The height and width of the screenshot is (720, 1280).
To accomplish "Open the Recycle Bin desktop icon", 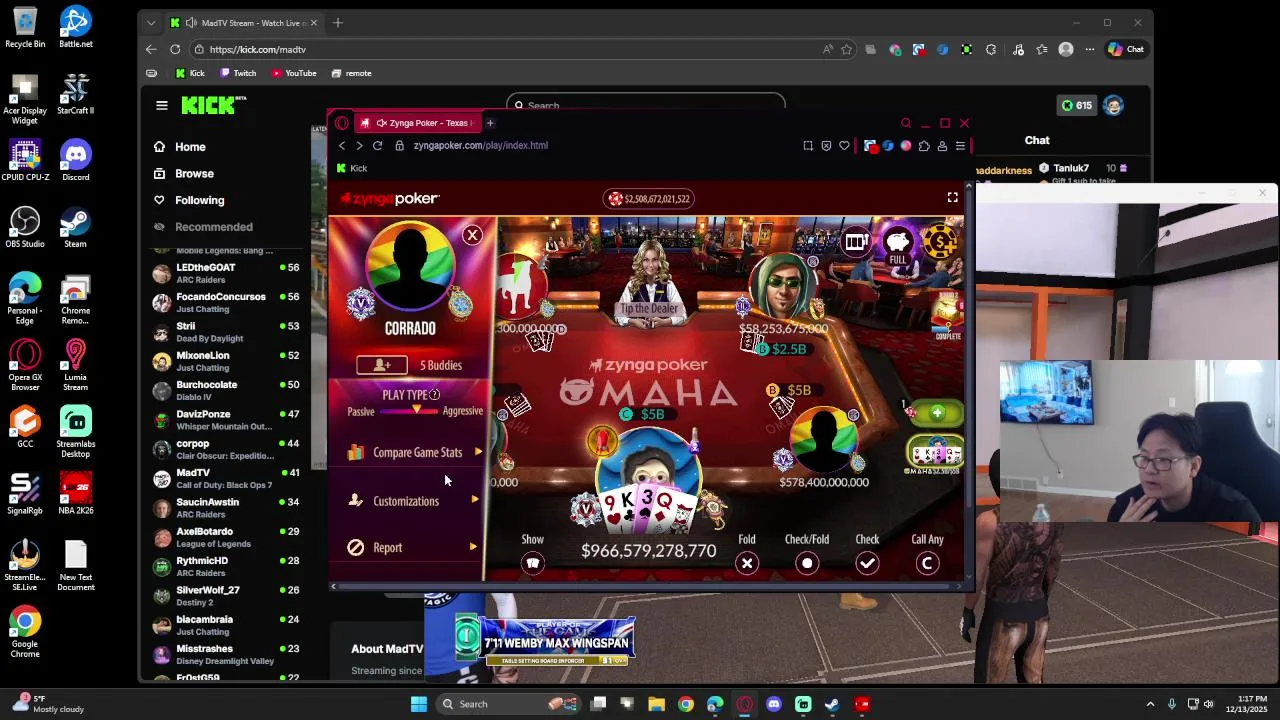I will pos(25,28).
